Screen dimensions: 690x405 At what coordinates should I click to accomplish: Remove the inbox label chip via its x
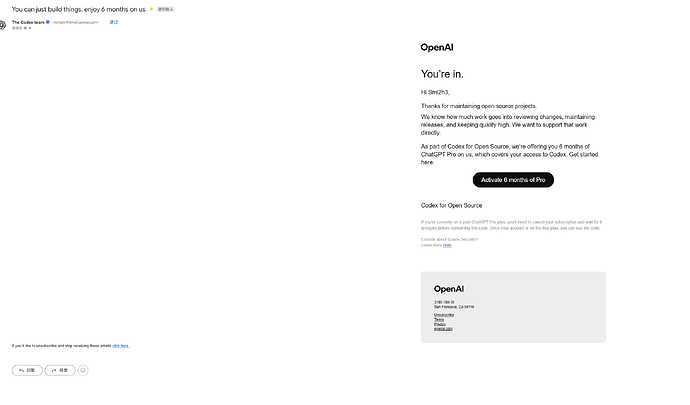[172, 9]
